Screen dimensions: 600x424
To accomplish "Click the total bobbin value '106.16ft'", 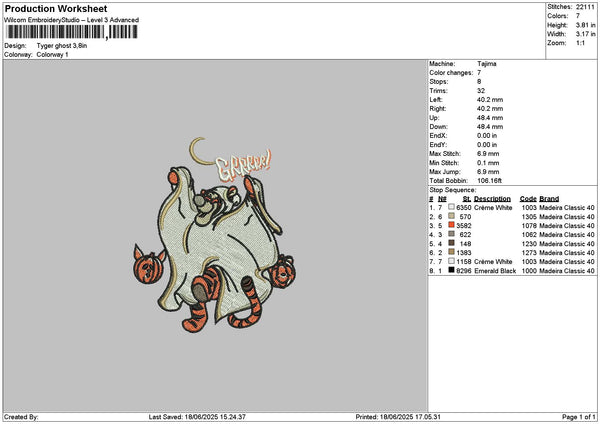I will 489,181.
